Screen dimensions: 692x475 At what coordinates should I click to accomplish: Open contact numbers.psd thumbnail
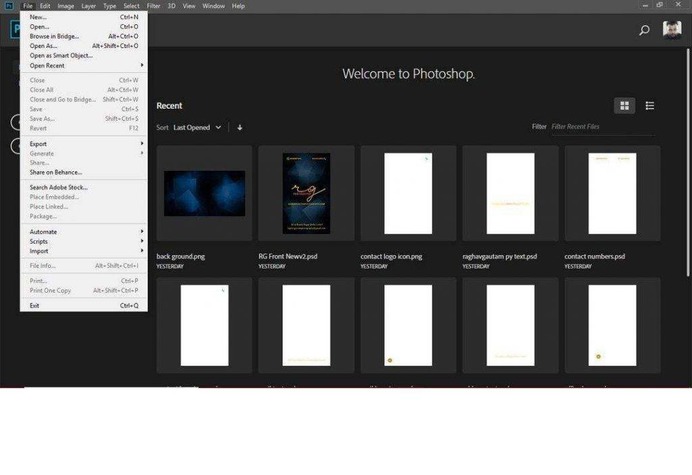click(613, 193)
